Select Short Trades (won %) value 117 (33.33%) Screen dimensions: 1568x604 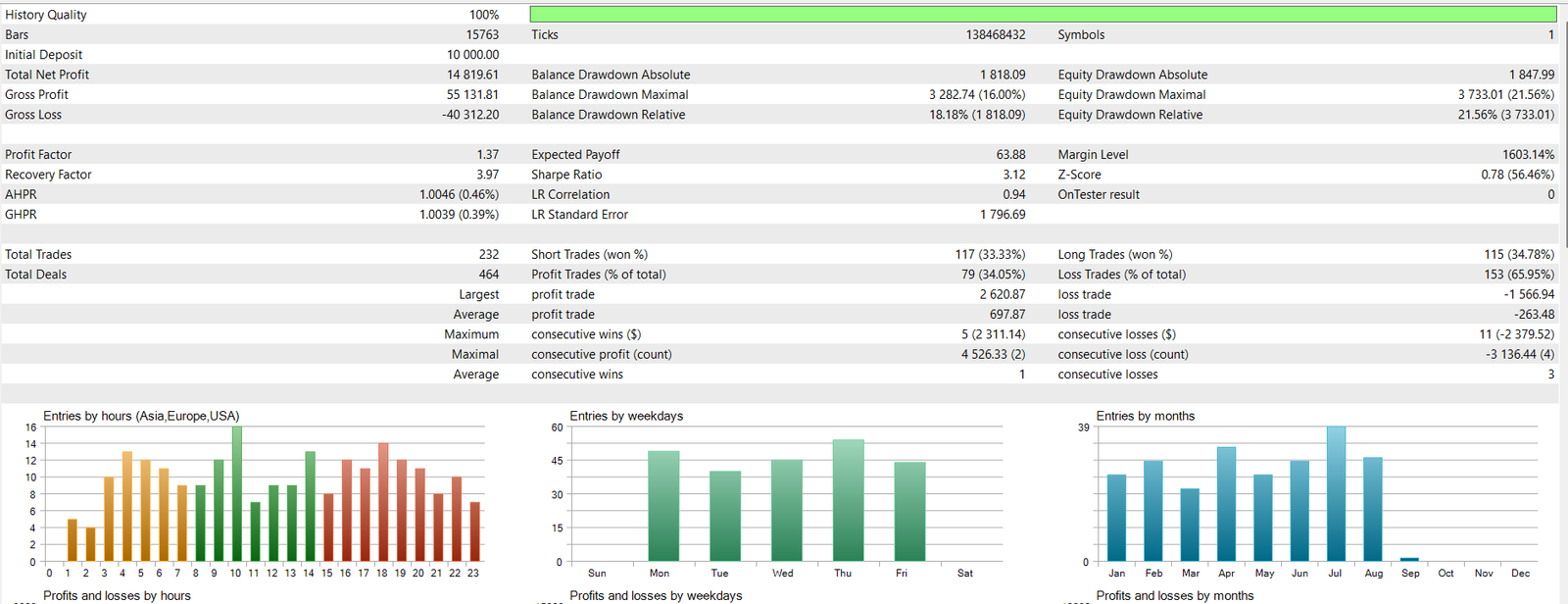pos(991,255)
